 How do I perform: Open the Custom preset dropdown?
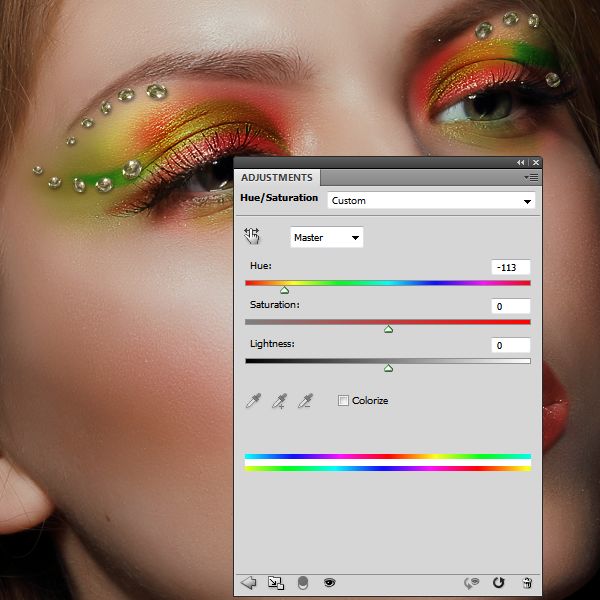pyautogui.click(x=431, y=200)
